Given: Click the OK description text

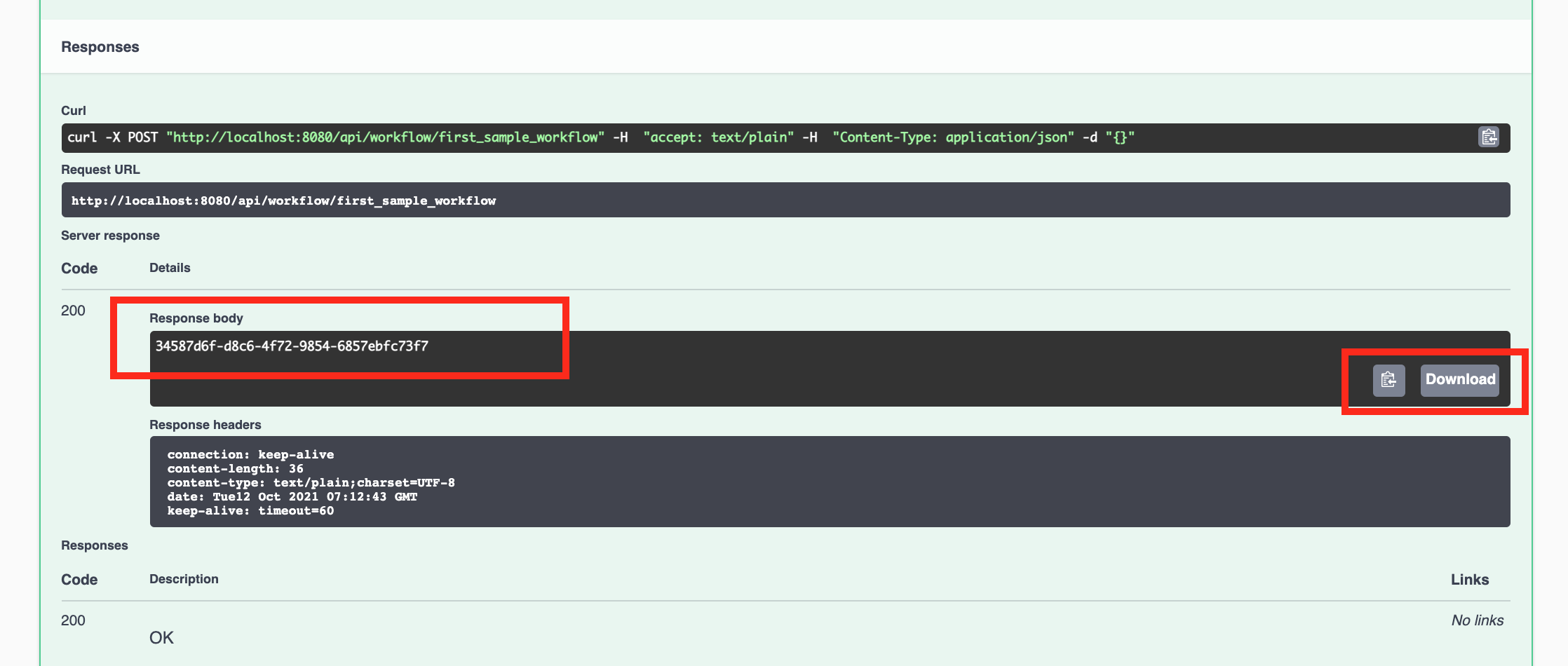Looking at the screenshot, I should coord(161,638).
